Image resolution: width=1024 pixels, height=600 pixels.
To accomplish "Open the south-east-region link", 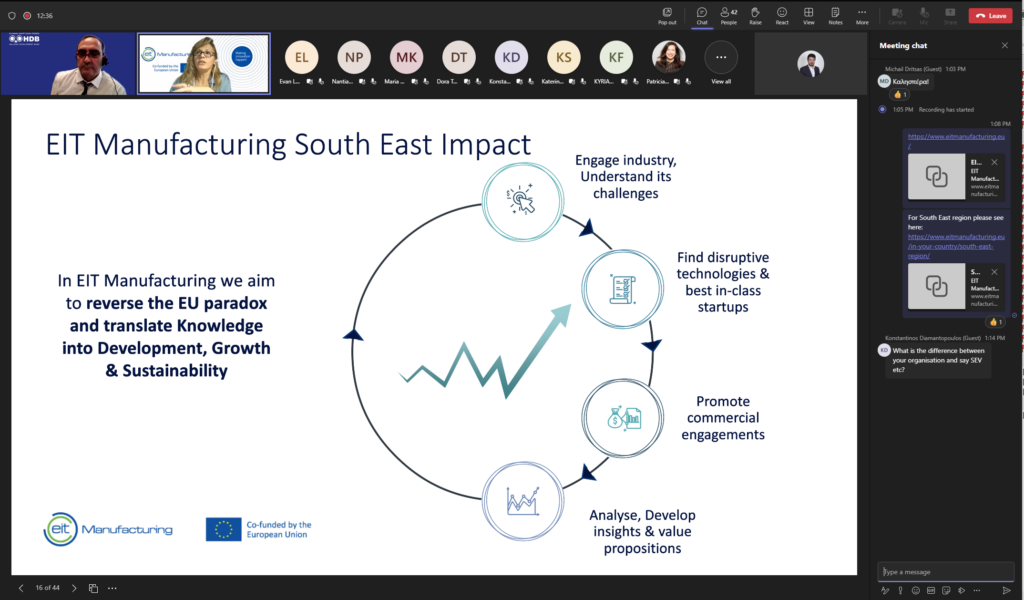I will 956,246.
